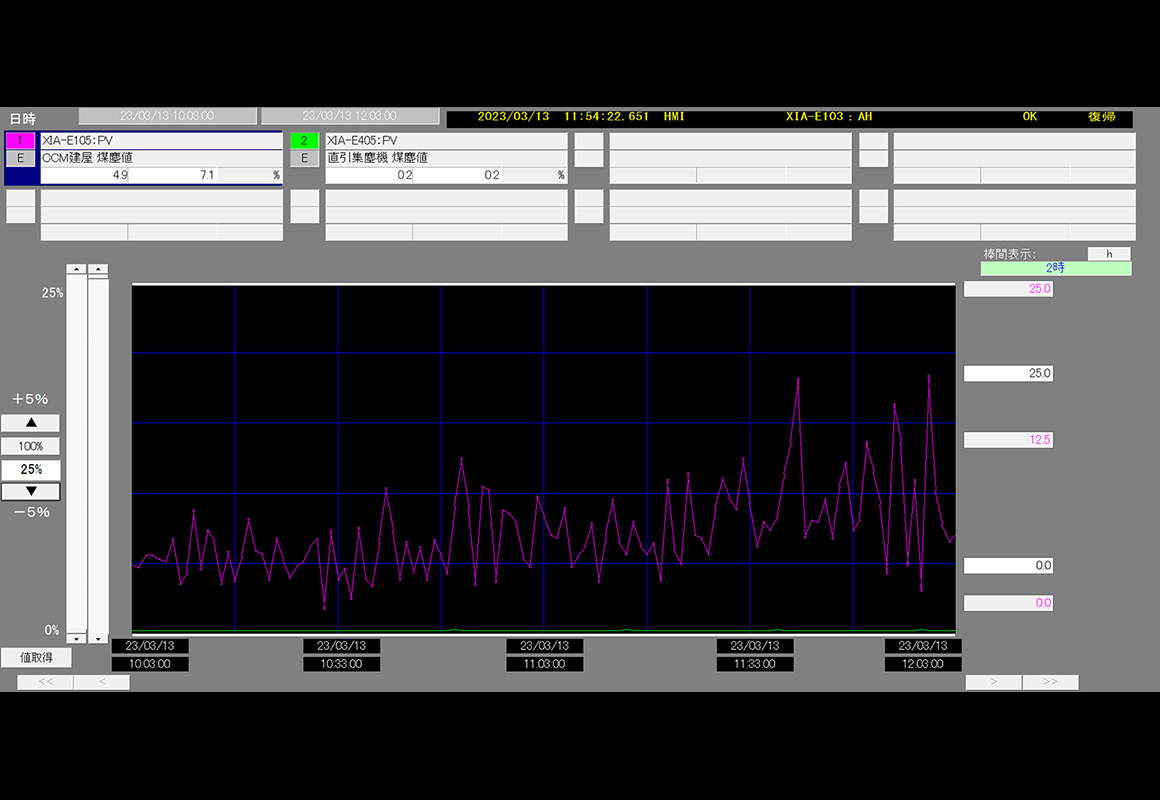Click the E button under pen 2
This screenshot has width=1160, height=800.
tap(304, 158)
